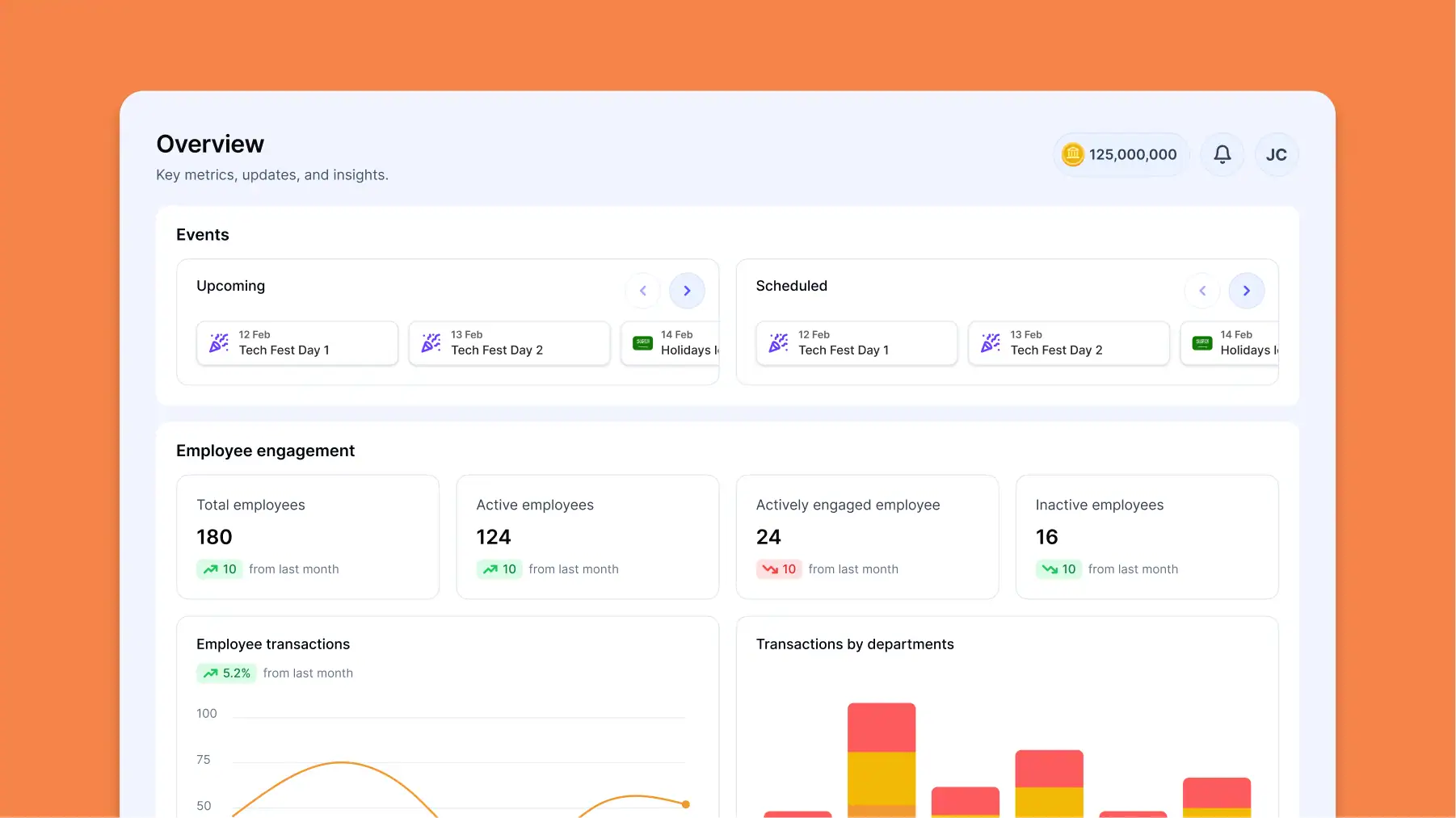This screenshot has width=1456, height=818.
Task: Click the 100 axis label
Action: pyautogui.click(x=207, y=714)
